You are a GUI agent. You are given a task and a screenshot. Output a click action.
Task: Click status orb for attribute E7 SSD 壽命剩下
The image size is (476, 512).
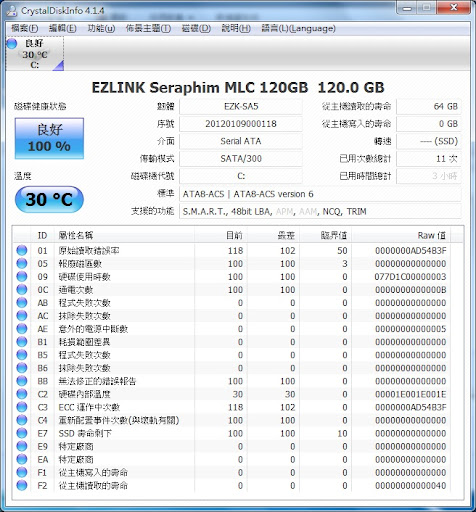point(22,433)
